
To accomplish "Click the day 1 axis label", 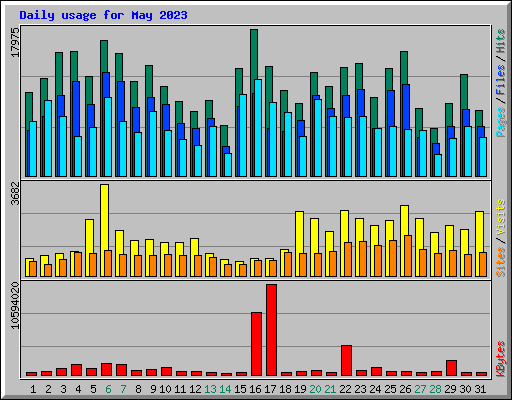I will (33, 389).
